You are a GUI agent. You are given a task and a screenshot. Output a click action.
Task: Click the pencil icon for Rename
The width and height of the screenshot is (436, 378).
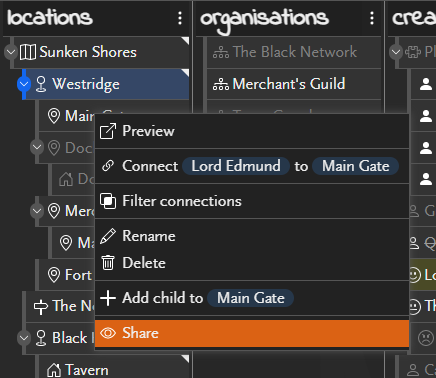[x=108, y=236]
